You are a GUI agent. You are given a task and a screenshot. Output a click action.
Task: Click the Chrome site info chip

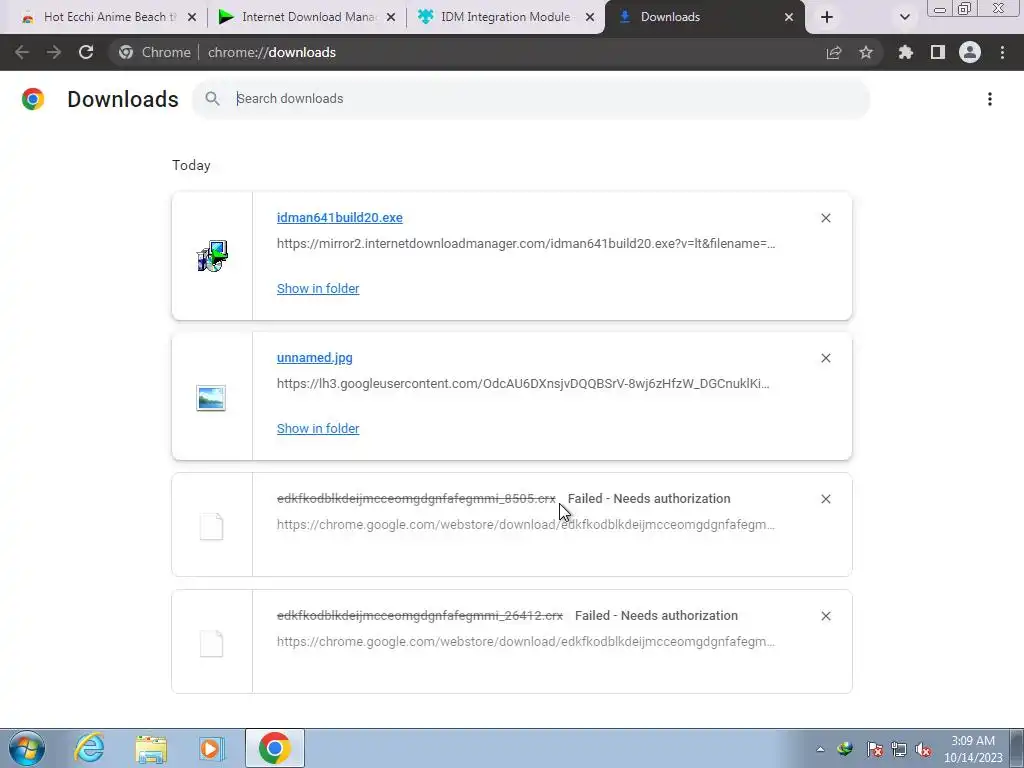(155, 52)
